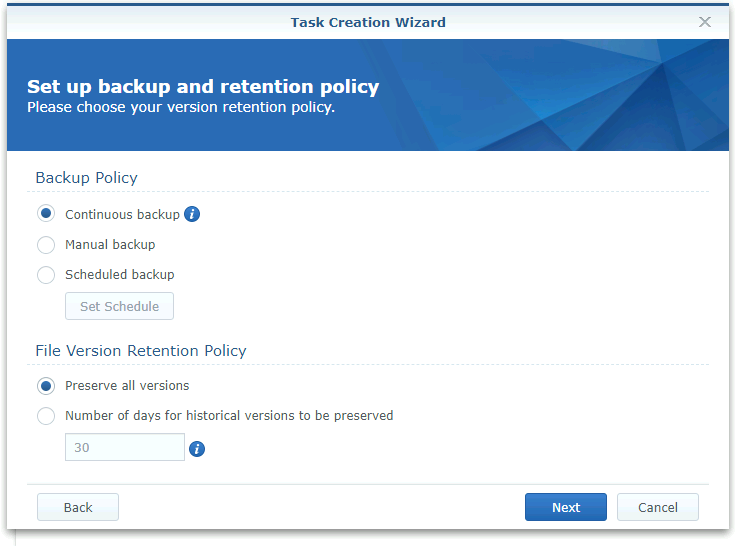The height and width of the screenshot is (546, 751).
Task: Click the info icon next to the days field
Action: pos(197,449)
